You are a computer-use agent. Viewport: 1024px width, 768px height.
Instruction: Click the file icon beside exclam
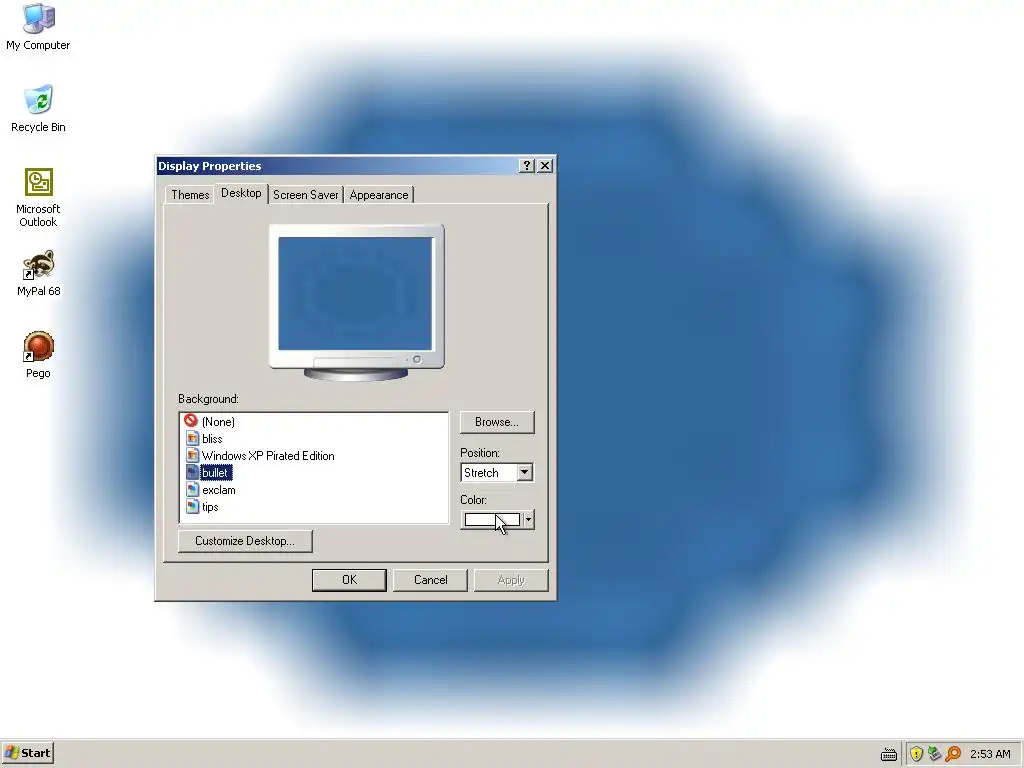[192, 489]
